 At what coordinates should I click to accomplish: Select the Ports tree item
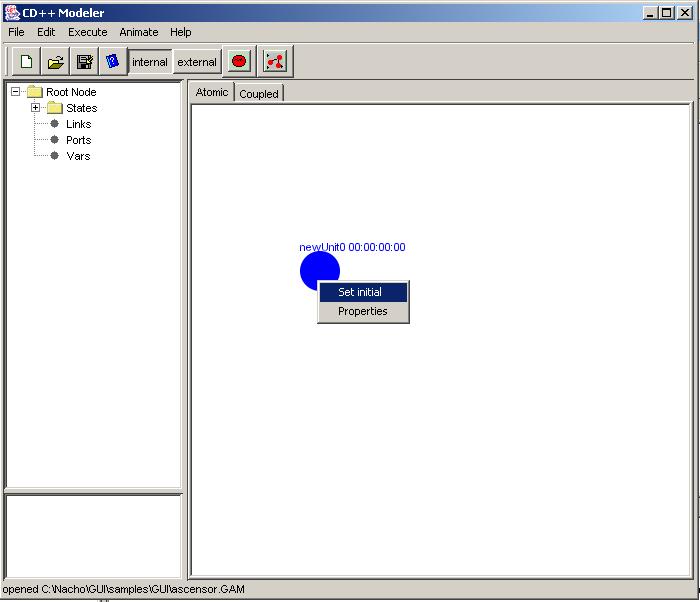point(78,140)
